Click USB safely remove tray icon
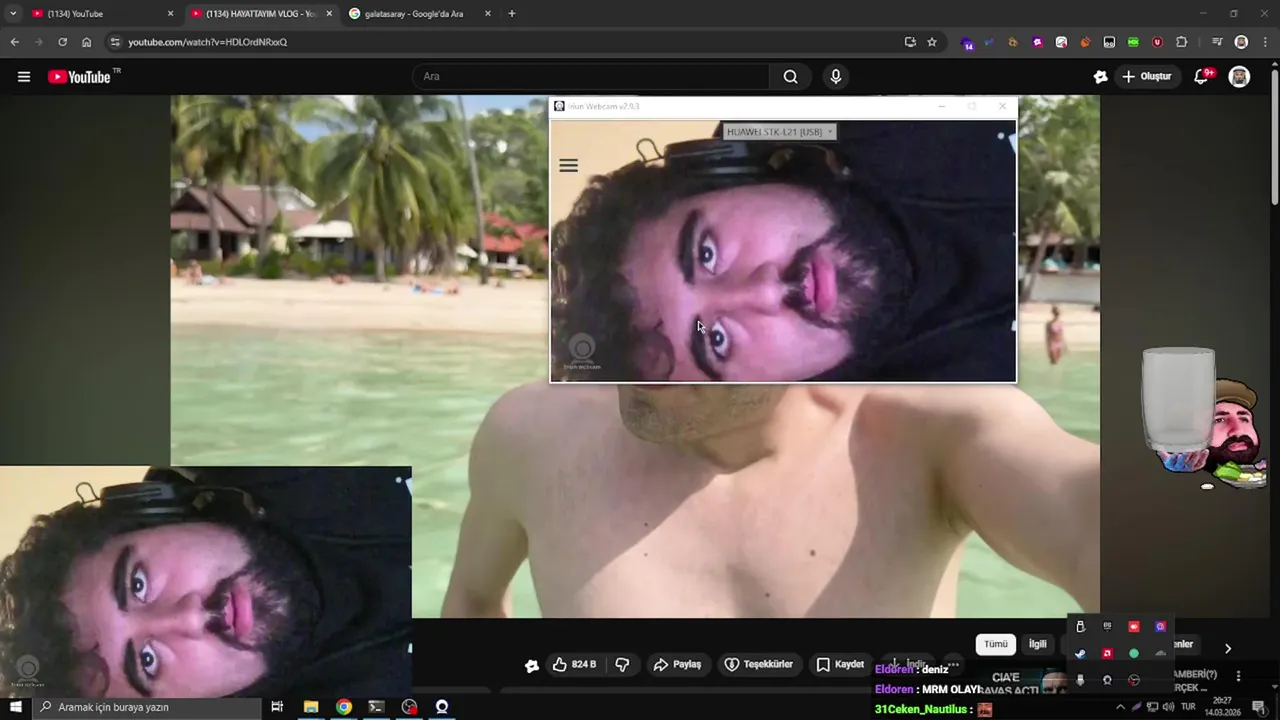 click(x=1080, y=626)
